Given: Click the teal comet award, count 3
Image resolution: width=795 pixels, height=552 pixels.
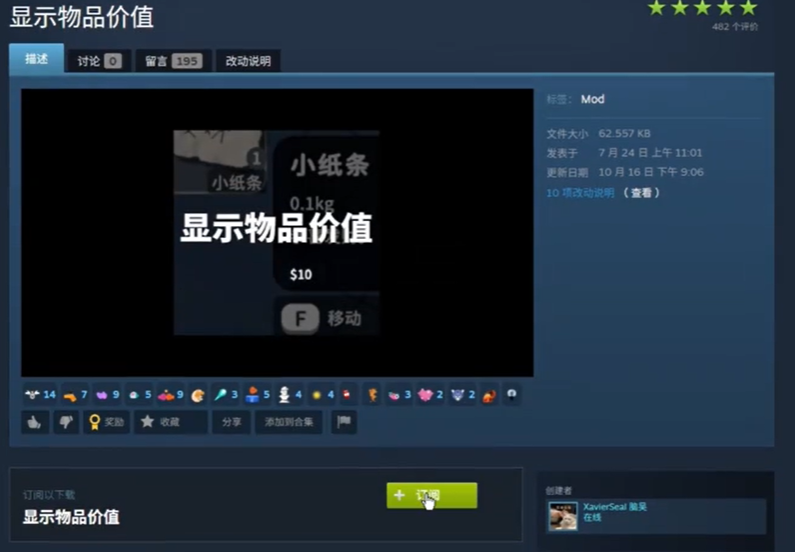Looking at the screenshot, I should click(226, 394).
